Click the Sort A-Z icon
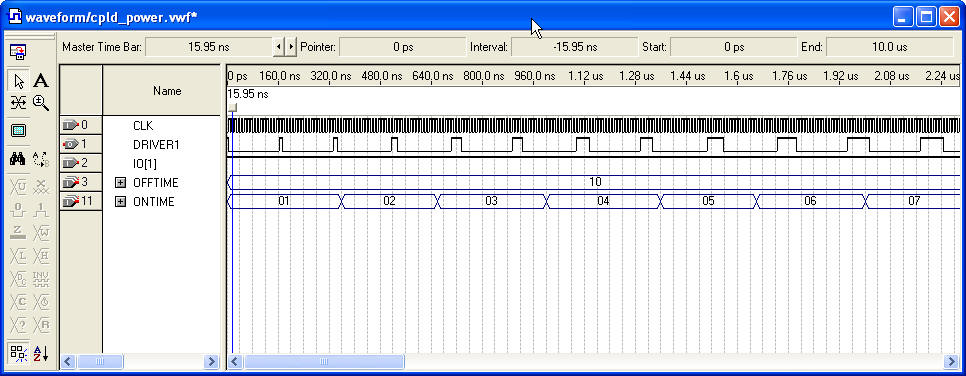Image resolution: width=966 pixels, height=376 pixels. point(41,353)
